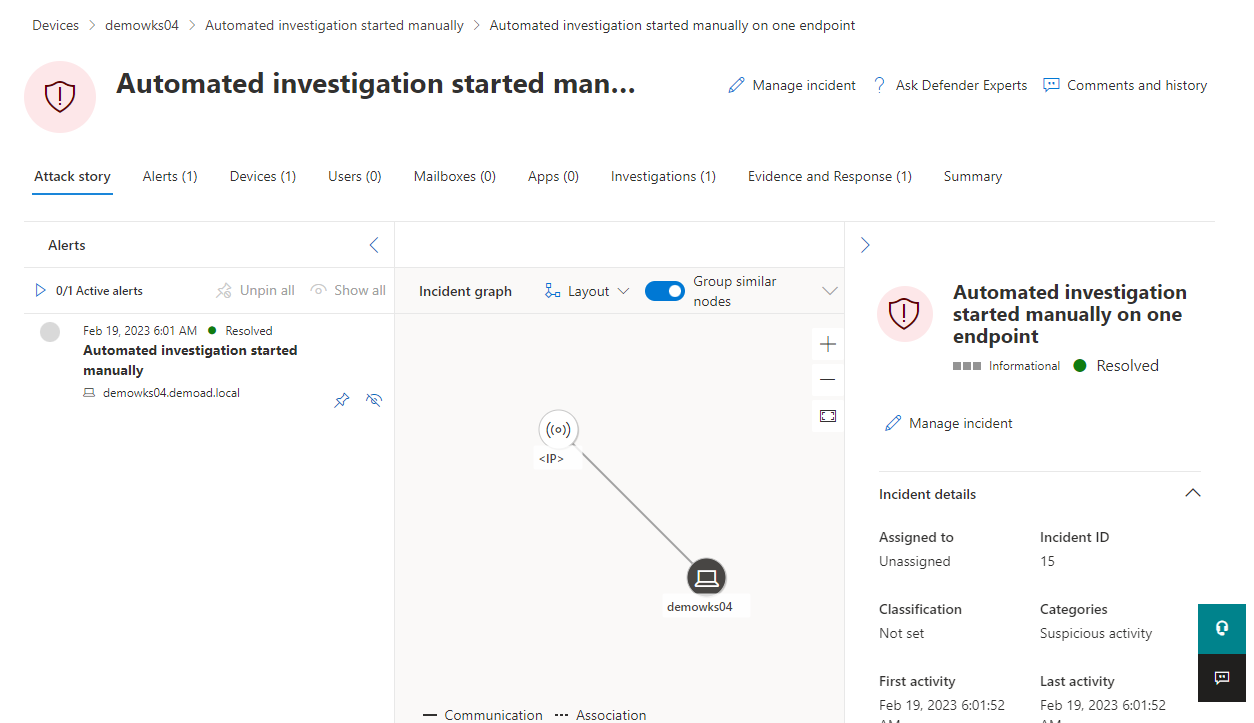Collapse the Incident details section
Image resolution: width=1254 pixels, height=723 pixels.
click(x=1192, y=493)
